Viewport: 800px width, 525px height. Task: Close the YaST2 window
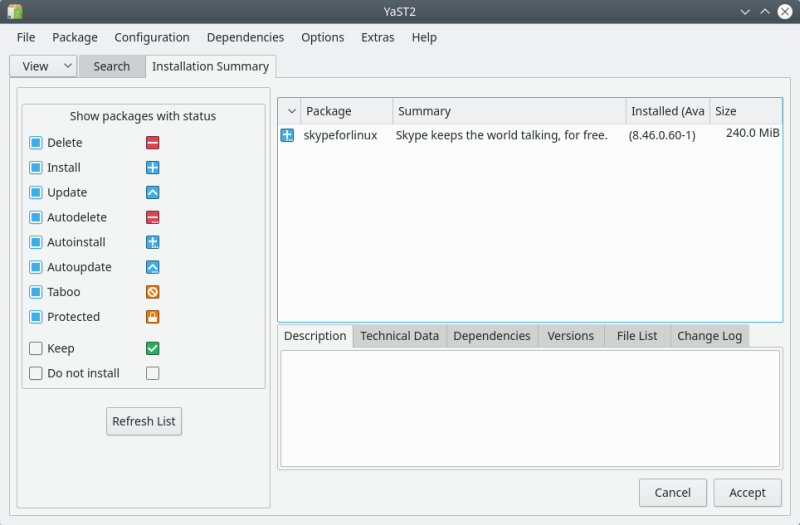pyautogui.click(x=785, y=11)
